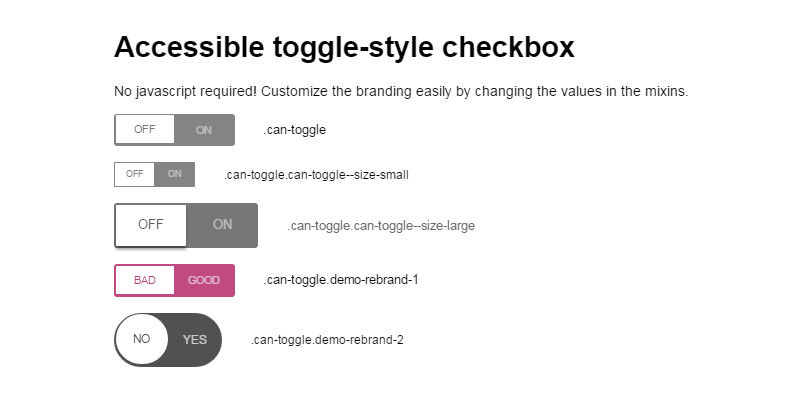Click OFF on the large toggle

tap(151, 225)
